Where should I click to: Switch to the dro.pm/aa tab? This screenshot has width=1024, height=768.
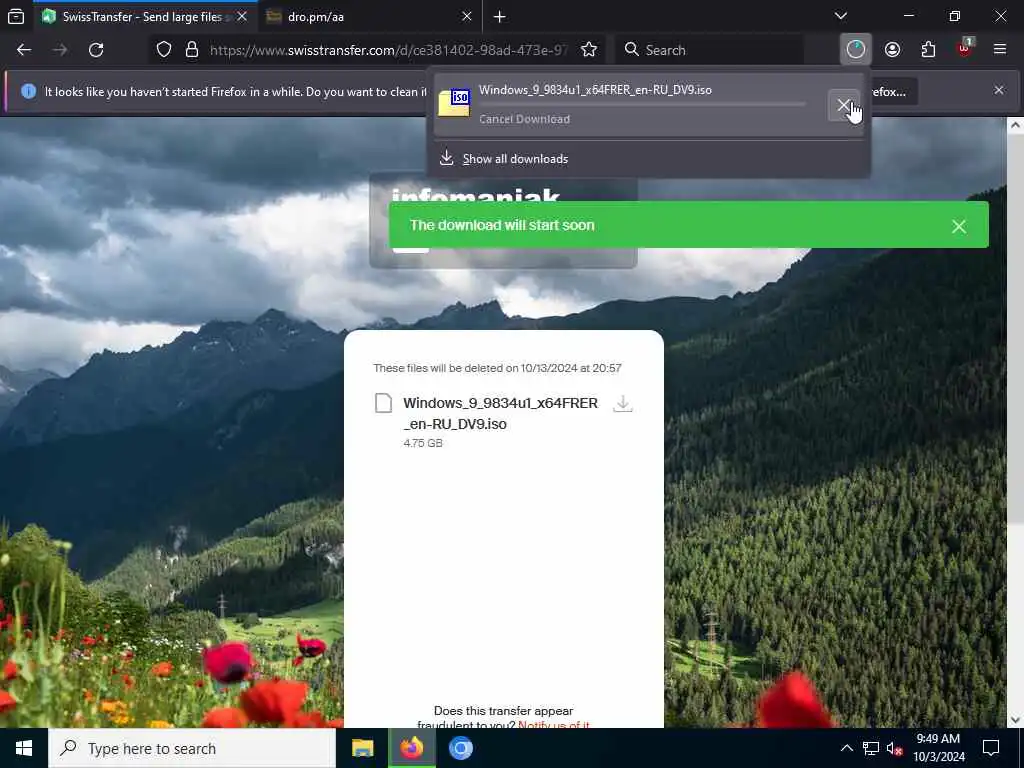tap(370, 16)
